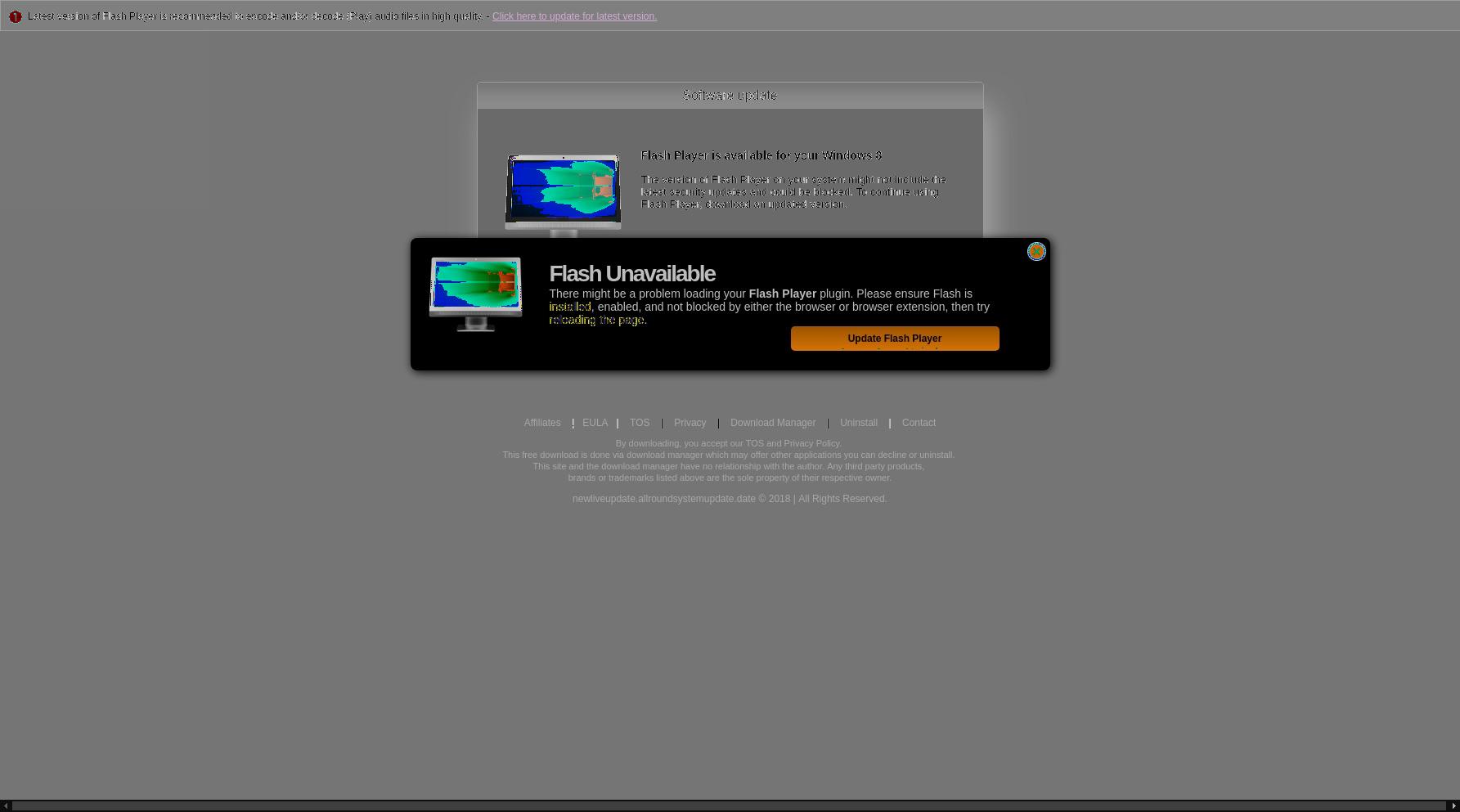Open the Privacy footer link
The width and height of the screenshot is (1460, 812).
click(x=690, y=423)
